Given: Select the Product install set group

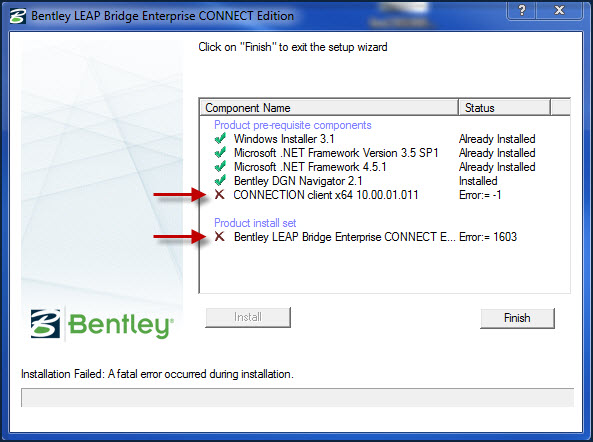Looking at the screenshot, I should (x=255, y=223).
